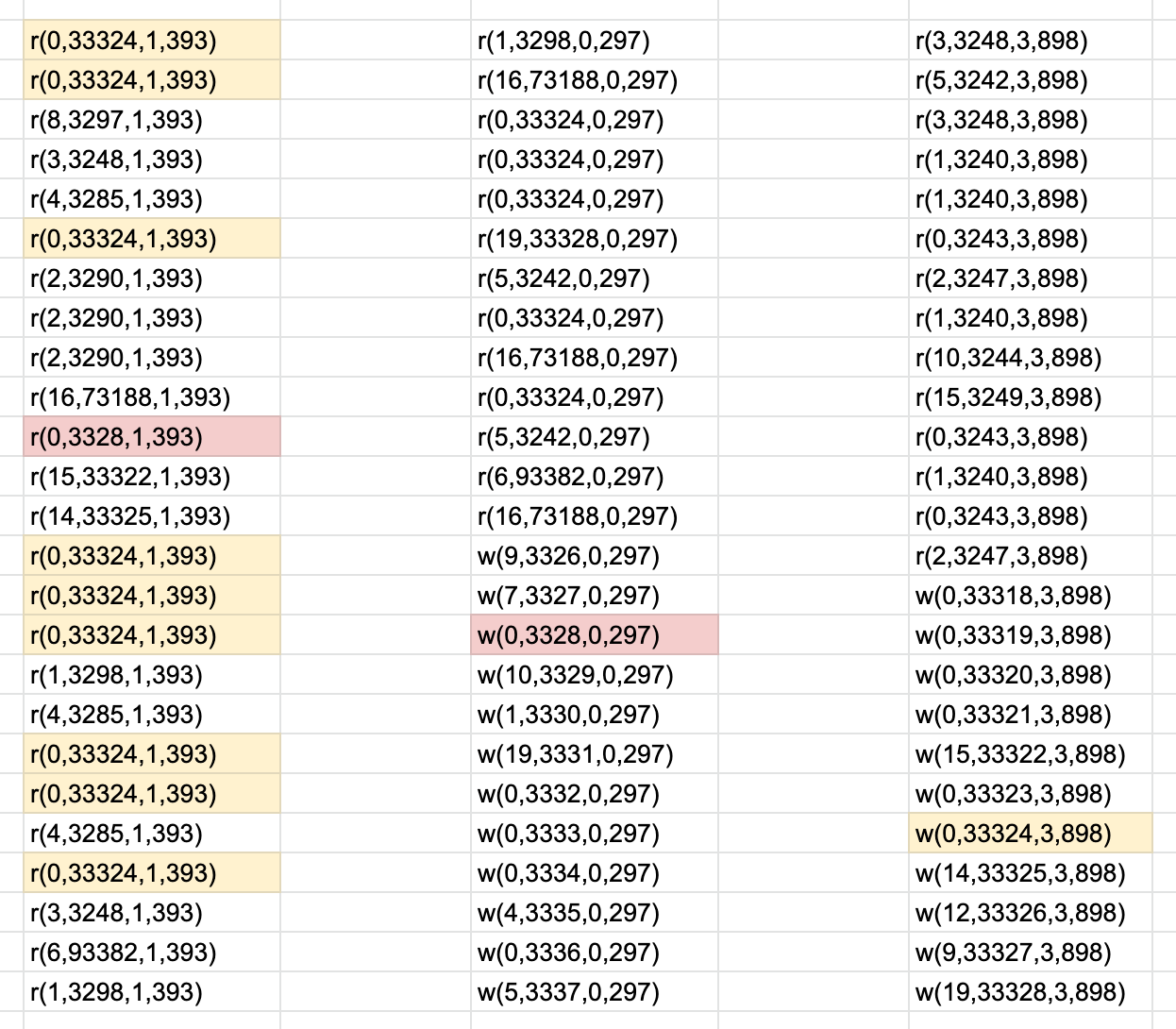The height and width of the screenshot is (1029, 1176).
Task: Select cell r(16,73188,1,393)
Action: pyautogui.click(x=151, y=397)
